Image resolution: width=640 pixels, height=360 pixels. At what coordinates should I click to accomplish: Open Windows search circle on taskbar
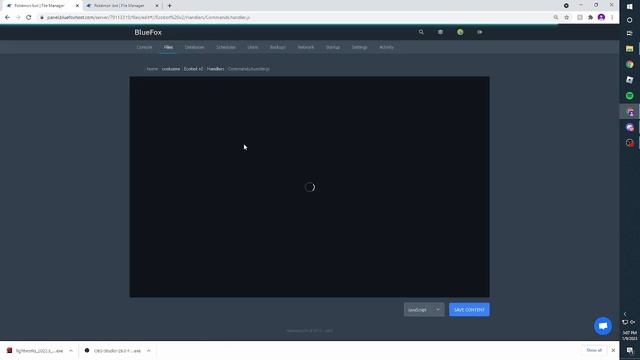point(630,20)
